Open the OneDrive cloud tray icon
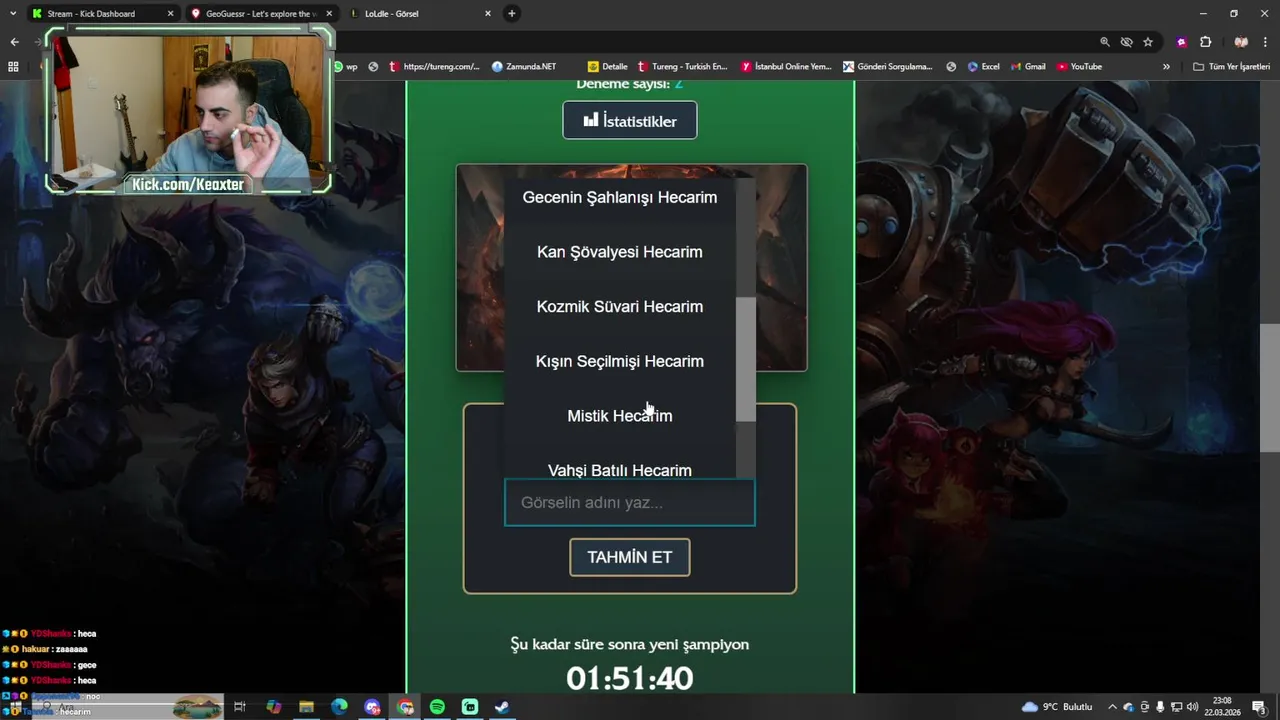This screenshot has width=1280, height=720. tap(1129, 707)
